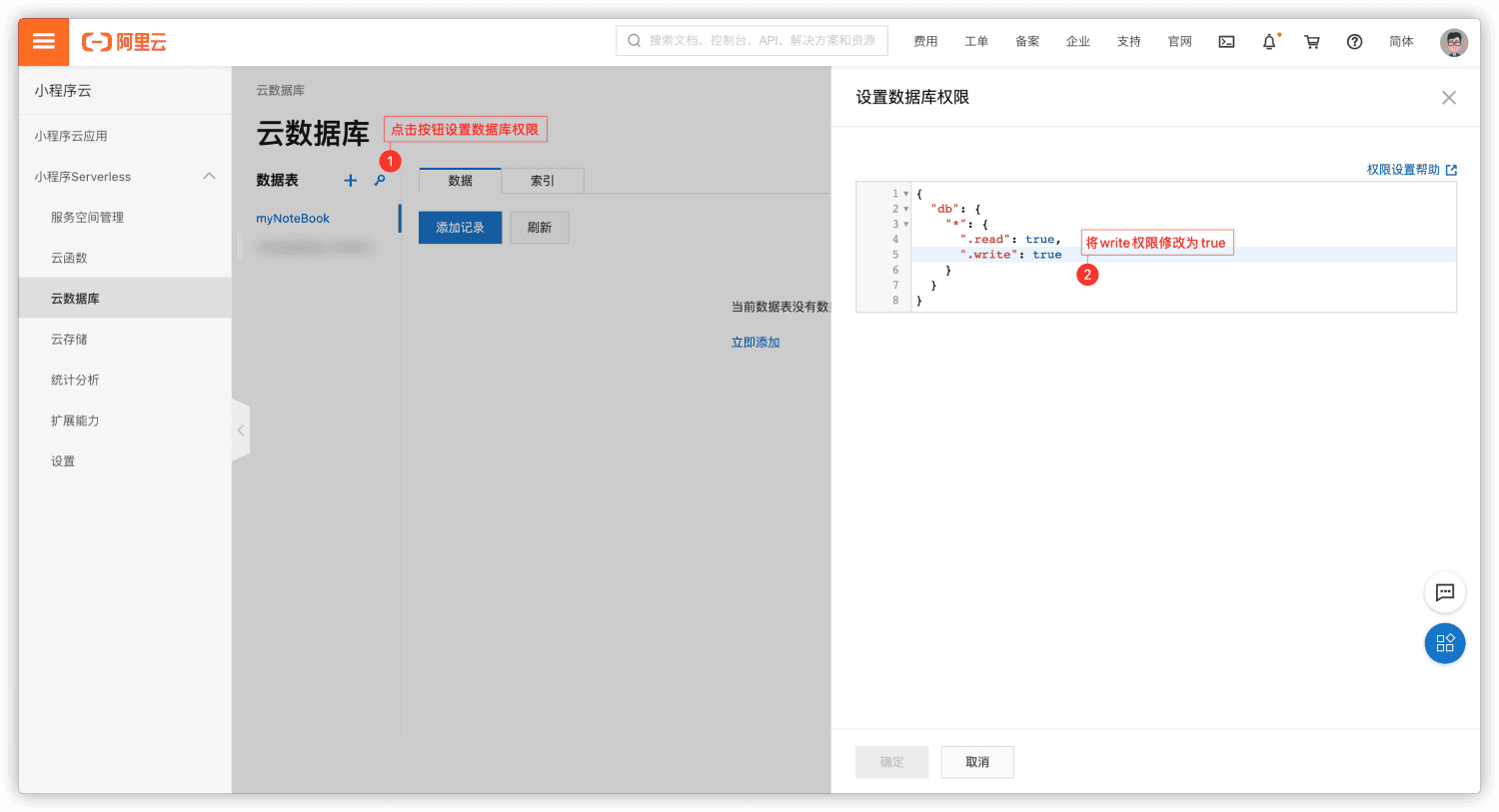Click the 取消 button
This screenshot has height=812, width=1499.
tap(977, 762)
